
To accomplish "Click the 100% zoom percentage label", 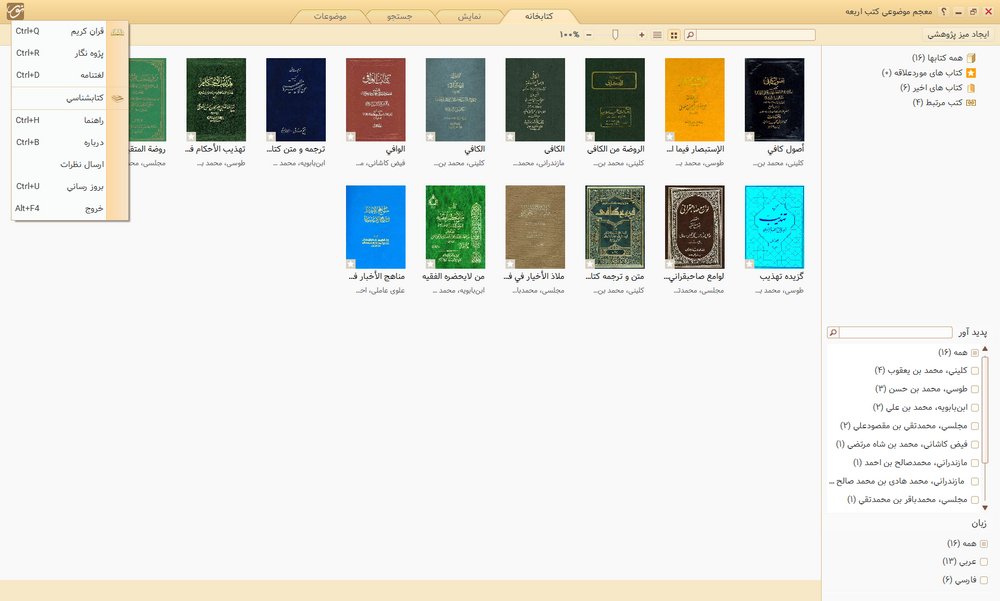I will click(x=569, y=35).
